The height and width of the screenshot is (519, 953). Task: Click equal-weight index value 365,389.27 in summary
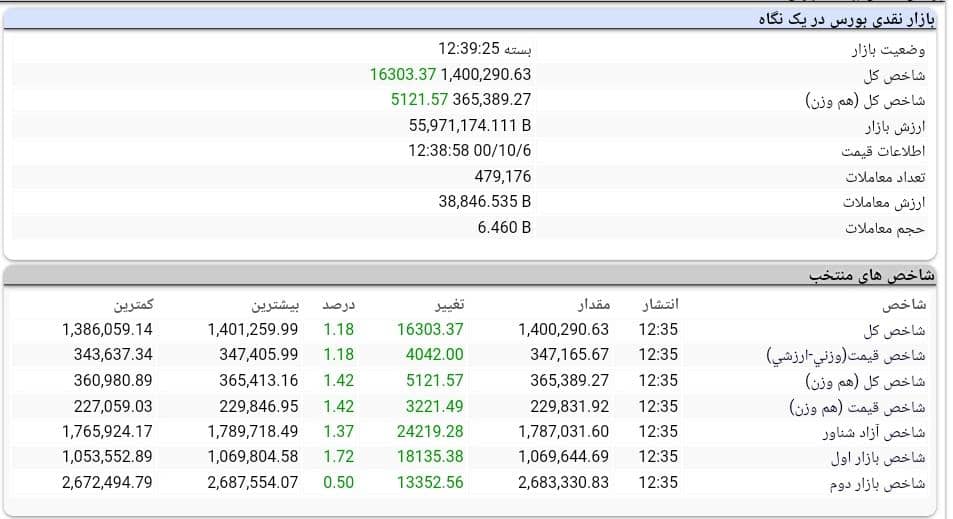pos(492,99)
